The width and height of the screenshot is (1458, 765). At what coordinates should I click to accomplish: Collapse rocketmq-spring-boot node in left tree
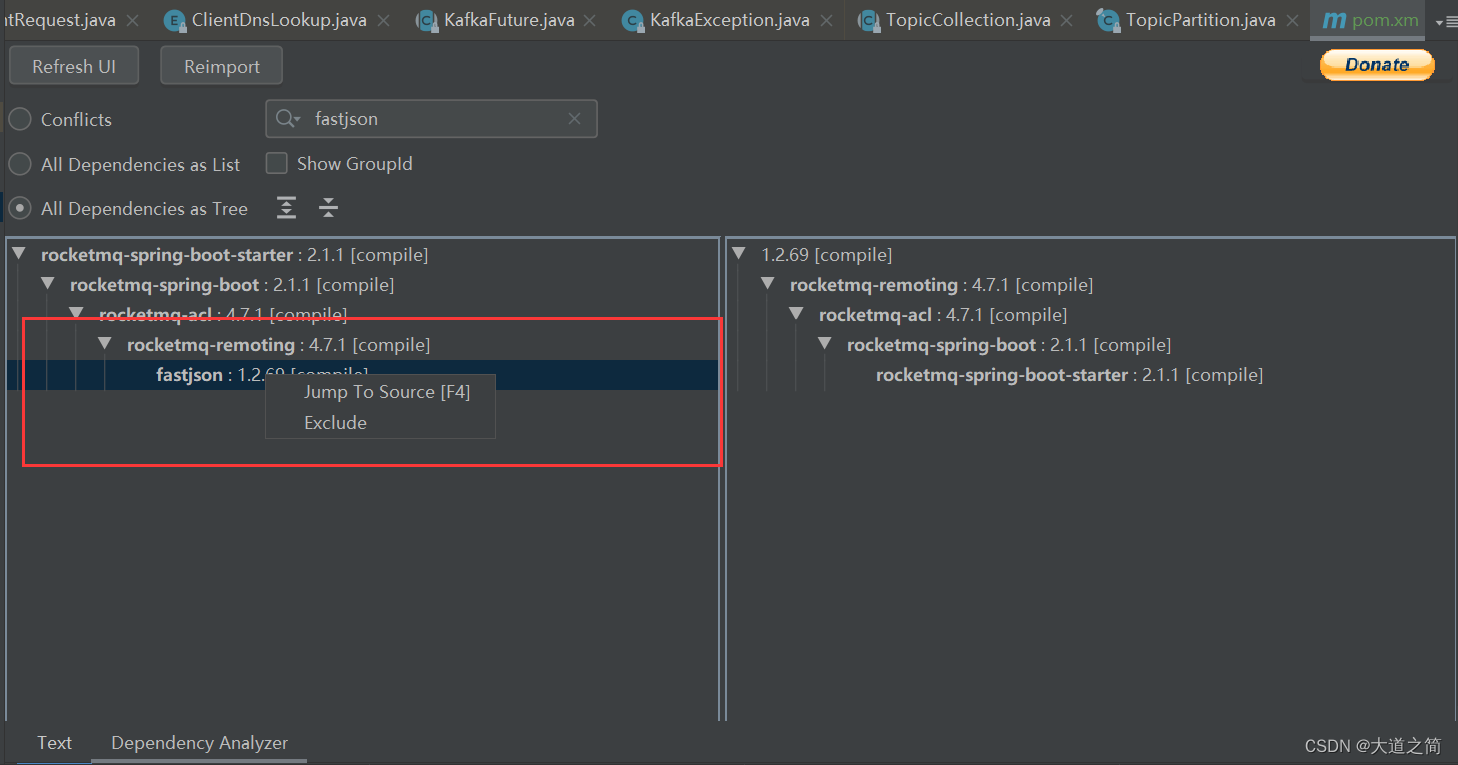47,285
